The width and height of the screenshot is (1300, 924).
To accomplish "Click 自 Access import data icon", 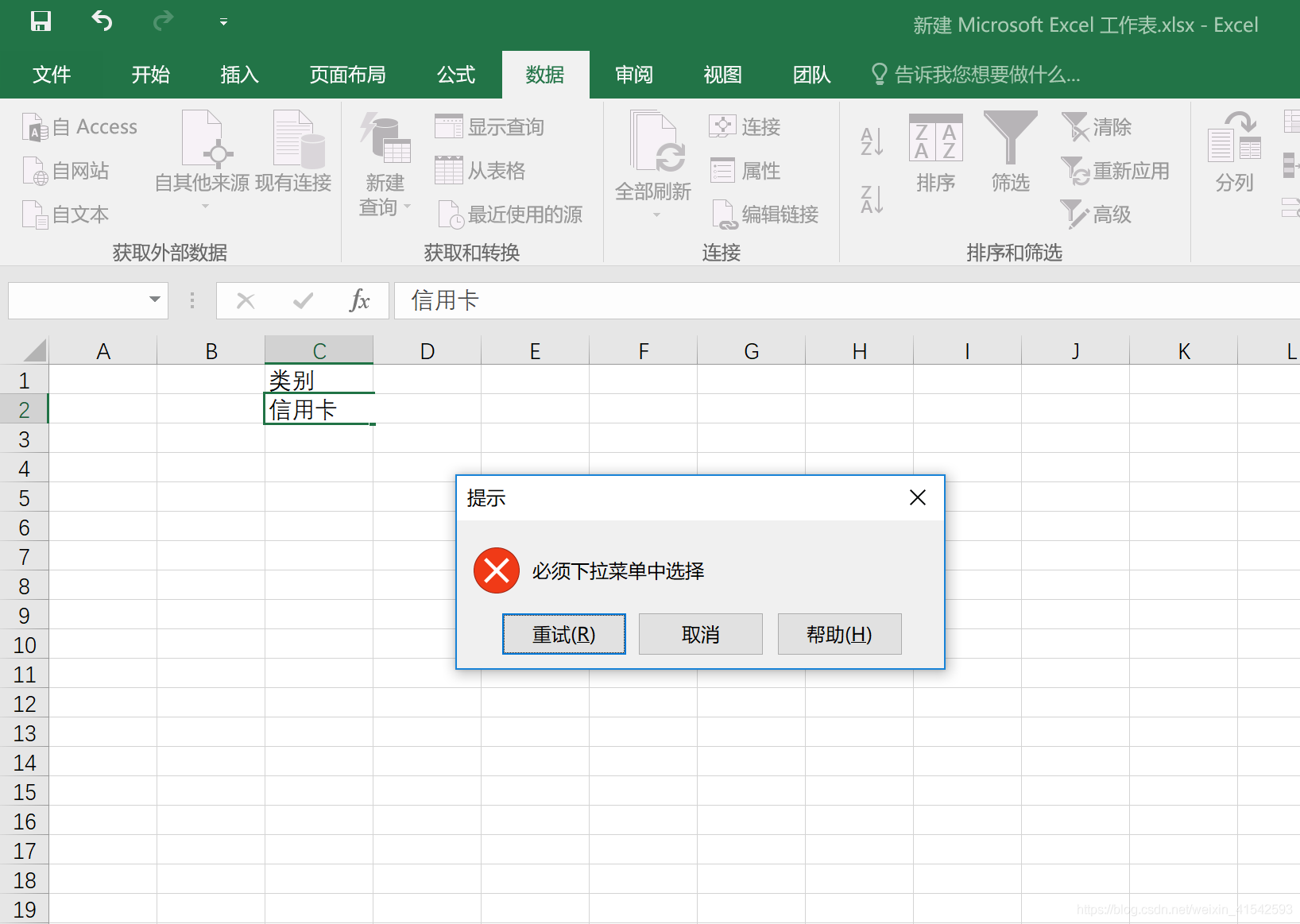I will (80, 127).
